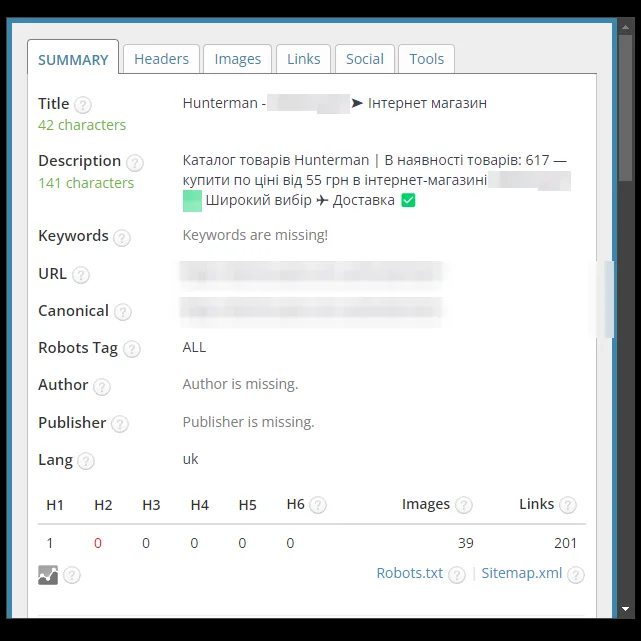This screenshot has width=641, height=641.
Task: Click the help icon next to Title
Action: 83,105
